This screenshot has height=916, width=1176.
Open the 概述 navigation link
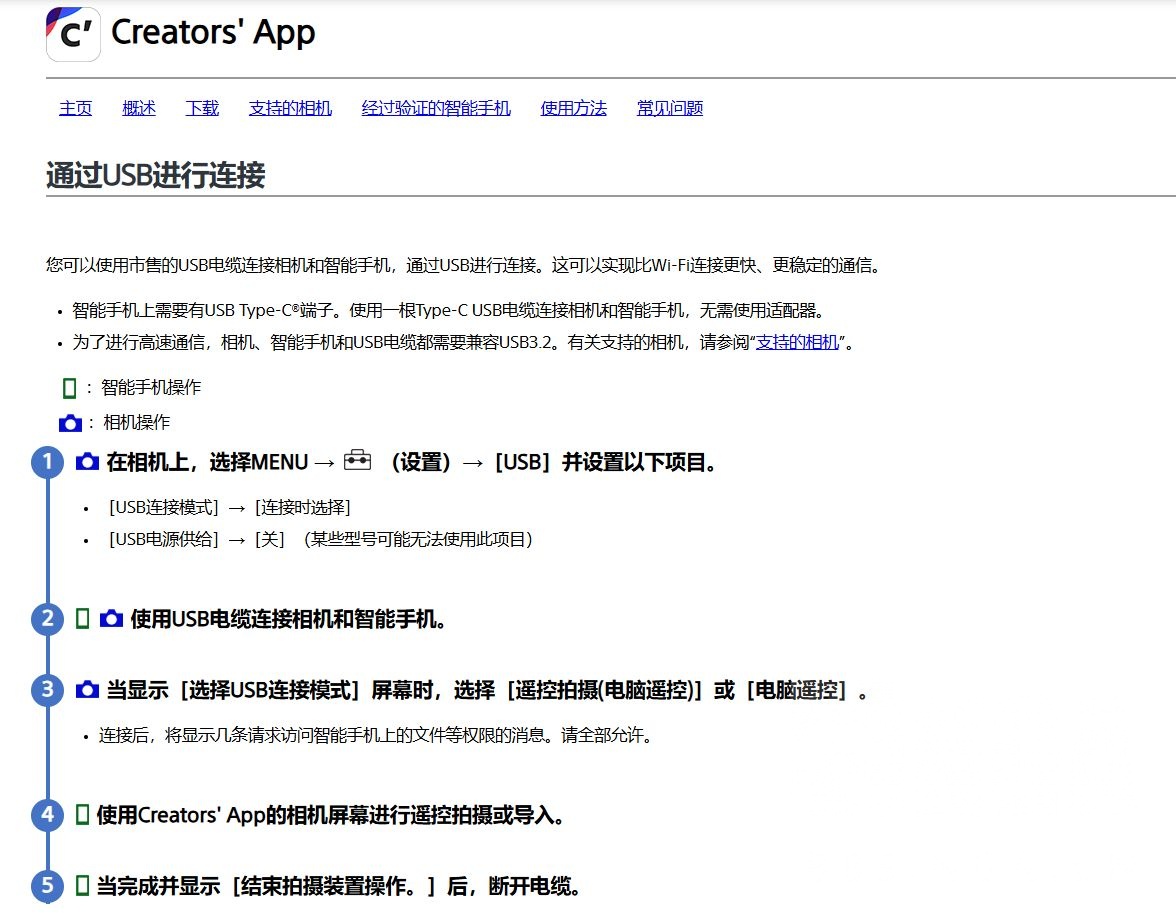139,108
